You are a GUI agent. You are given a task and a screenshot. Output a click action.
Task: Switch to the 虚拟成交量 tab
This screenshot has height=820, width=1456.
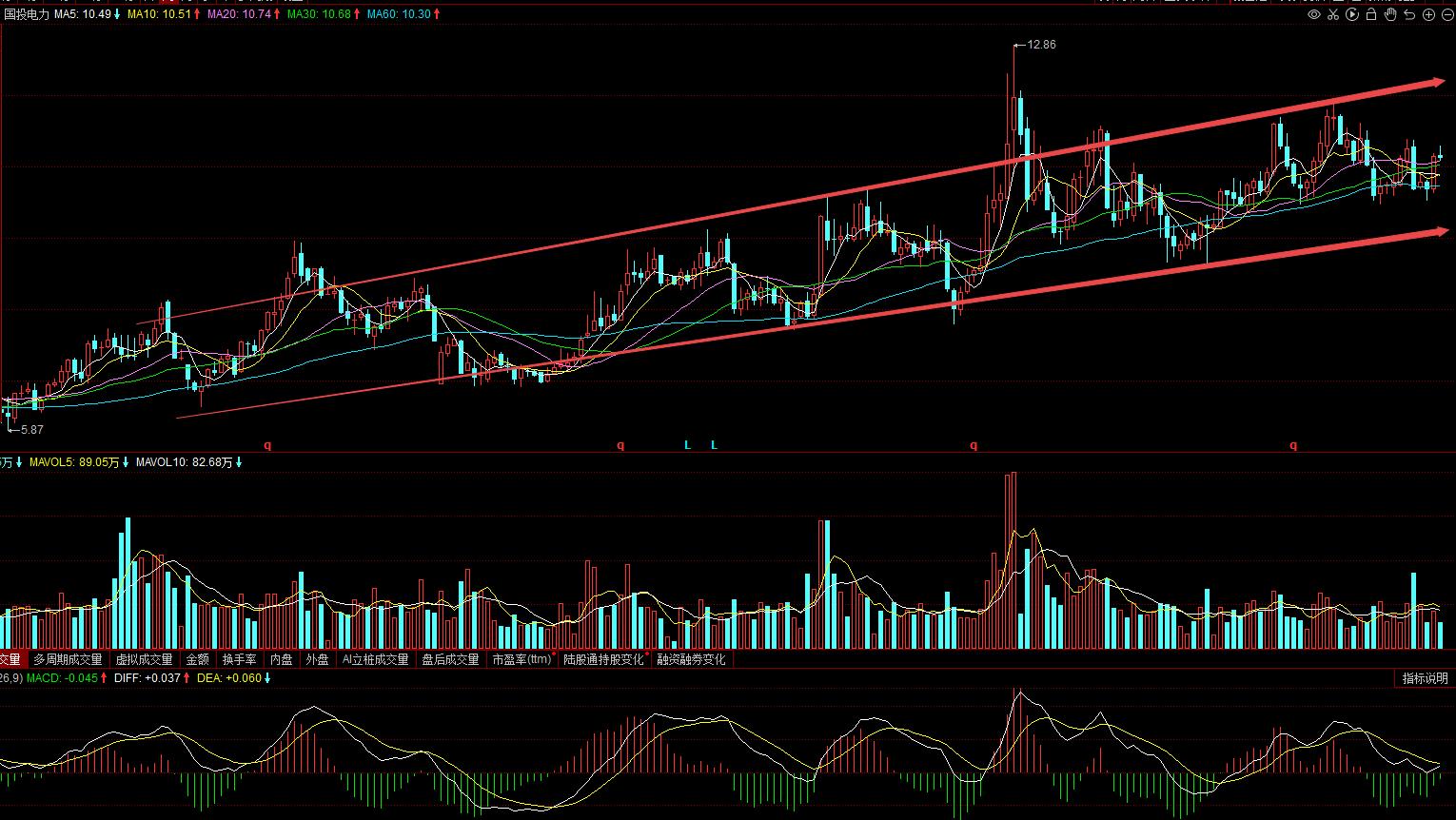[x=145, y=659]
